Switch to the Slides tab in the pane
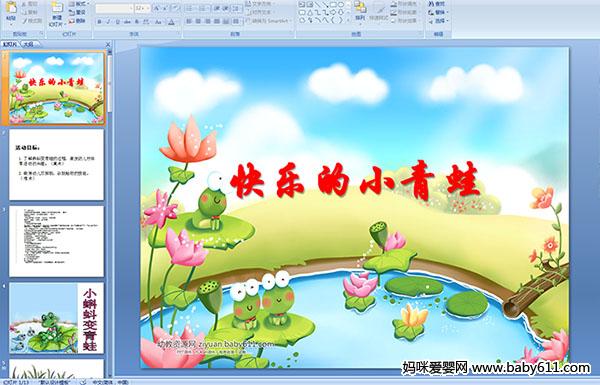This screenshot has width=600, height=385. (10, 44)
